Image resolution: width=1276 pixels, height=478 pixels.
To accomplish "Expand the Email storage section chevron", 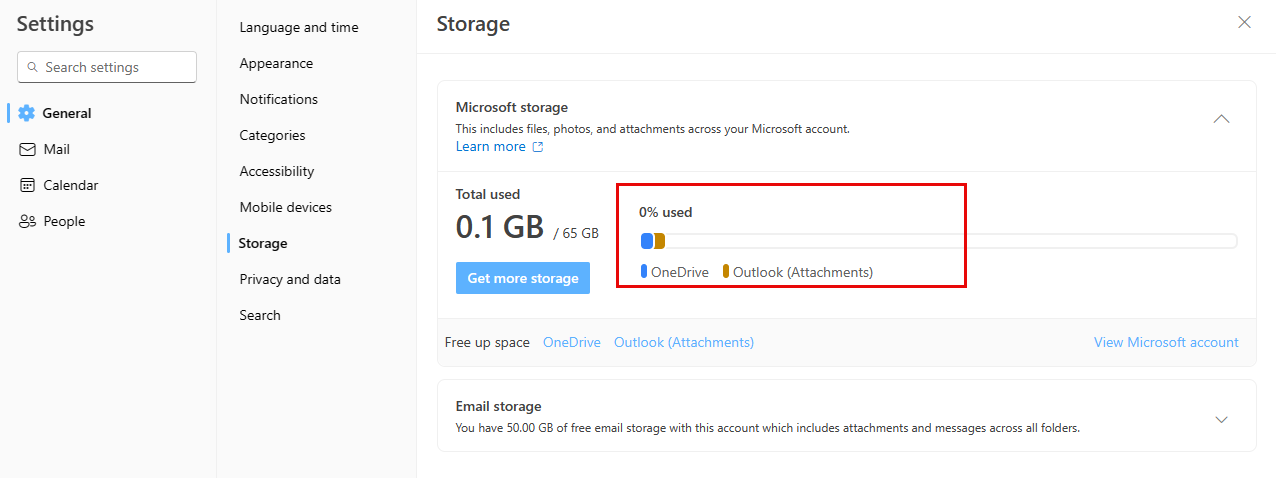I will [x=1221, y=419].
